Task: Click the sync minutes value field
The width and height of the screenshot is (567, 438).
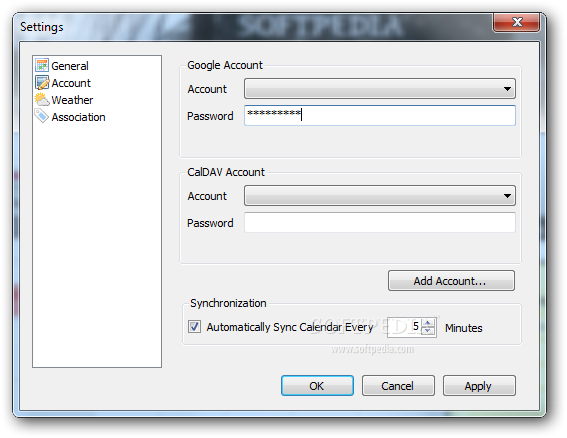Action: pyautogui.click(x=404, y=327)
